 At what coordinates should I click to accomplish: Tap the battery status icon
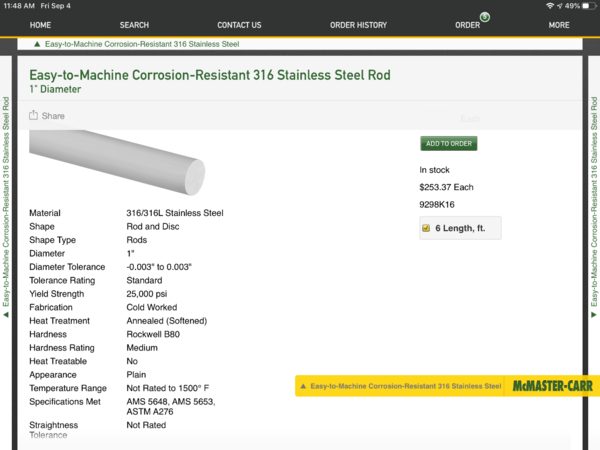point(589,6)
